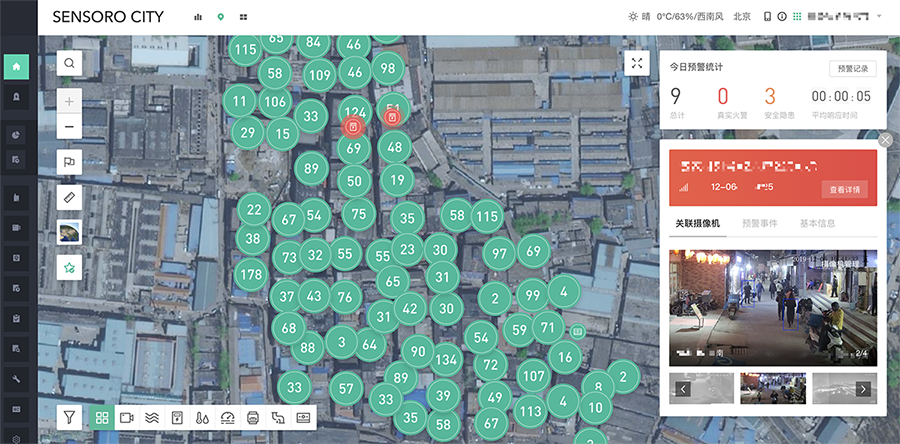Toggle the map fullscreen expand button
Viewport: 900px width, 444px height.
tap(637, 63)
